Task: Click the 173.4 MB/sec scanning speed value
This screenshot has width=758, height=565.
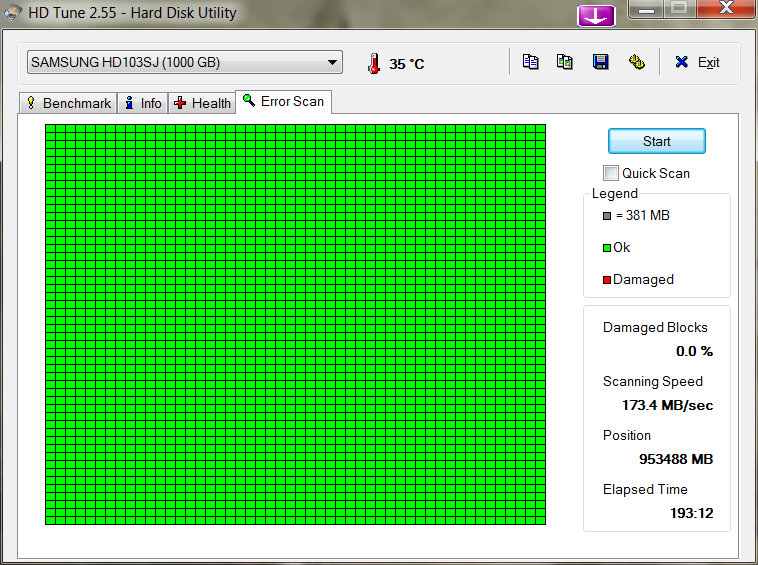Action: click(667, 405)
